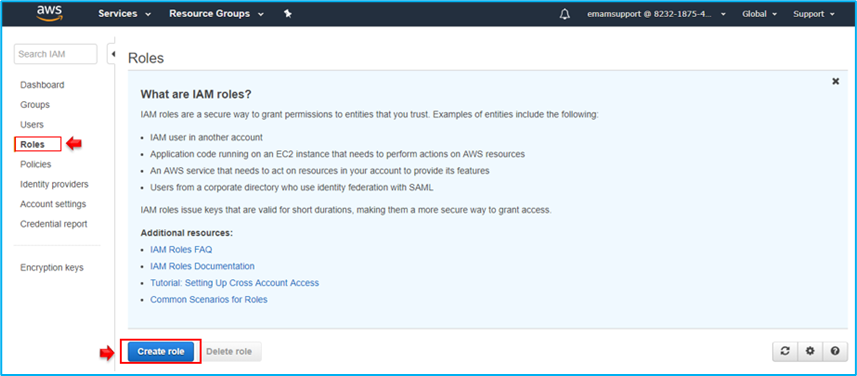Open the help question mark icon
Viewport: 857px width, 376px height.
pyautogui.click(x=835, y=351)
